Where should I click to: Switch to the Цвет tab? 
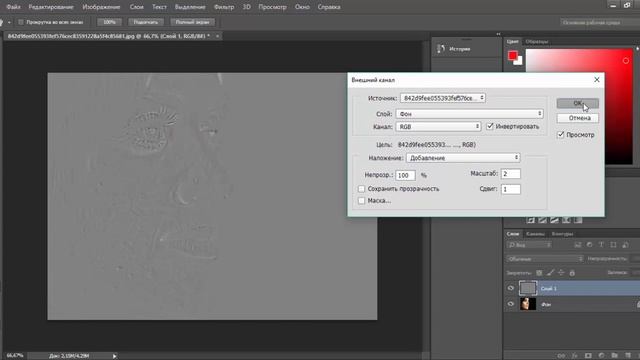pos(513,42)
